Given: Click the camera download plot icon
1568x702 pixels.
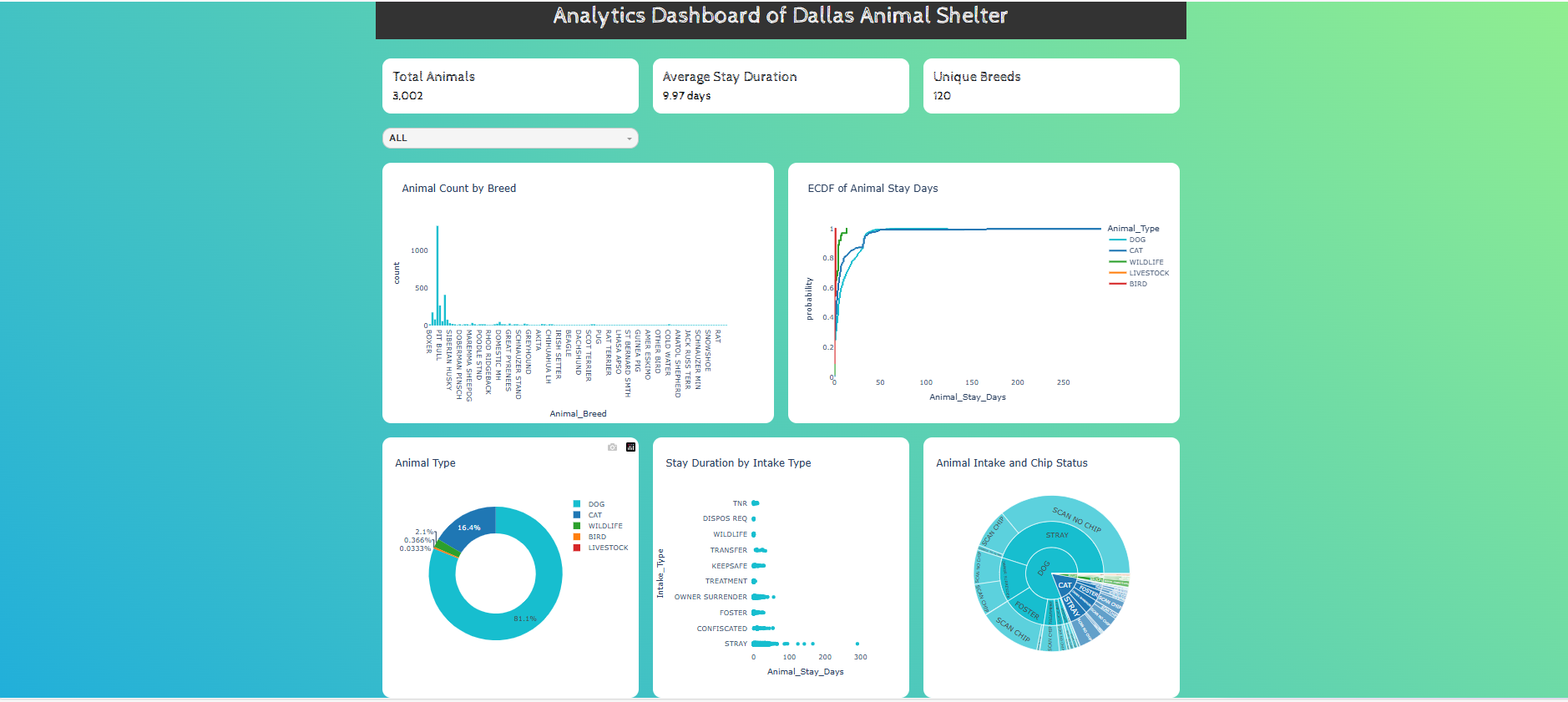Looking at the screenshot, I should click(x=612, y=447).
